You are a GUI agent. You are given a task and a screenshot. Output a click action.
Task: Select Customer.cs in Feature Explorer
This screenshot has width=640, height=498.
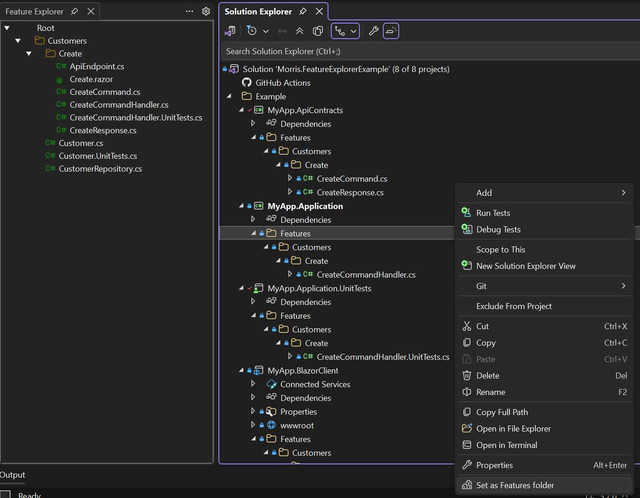(x=80, y=143)
